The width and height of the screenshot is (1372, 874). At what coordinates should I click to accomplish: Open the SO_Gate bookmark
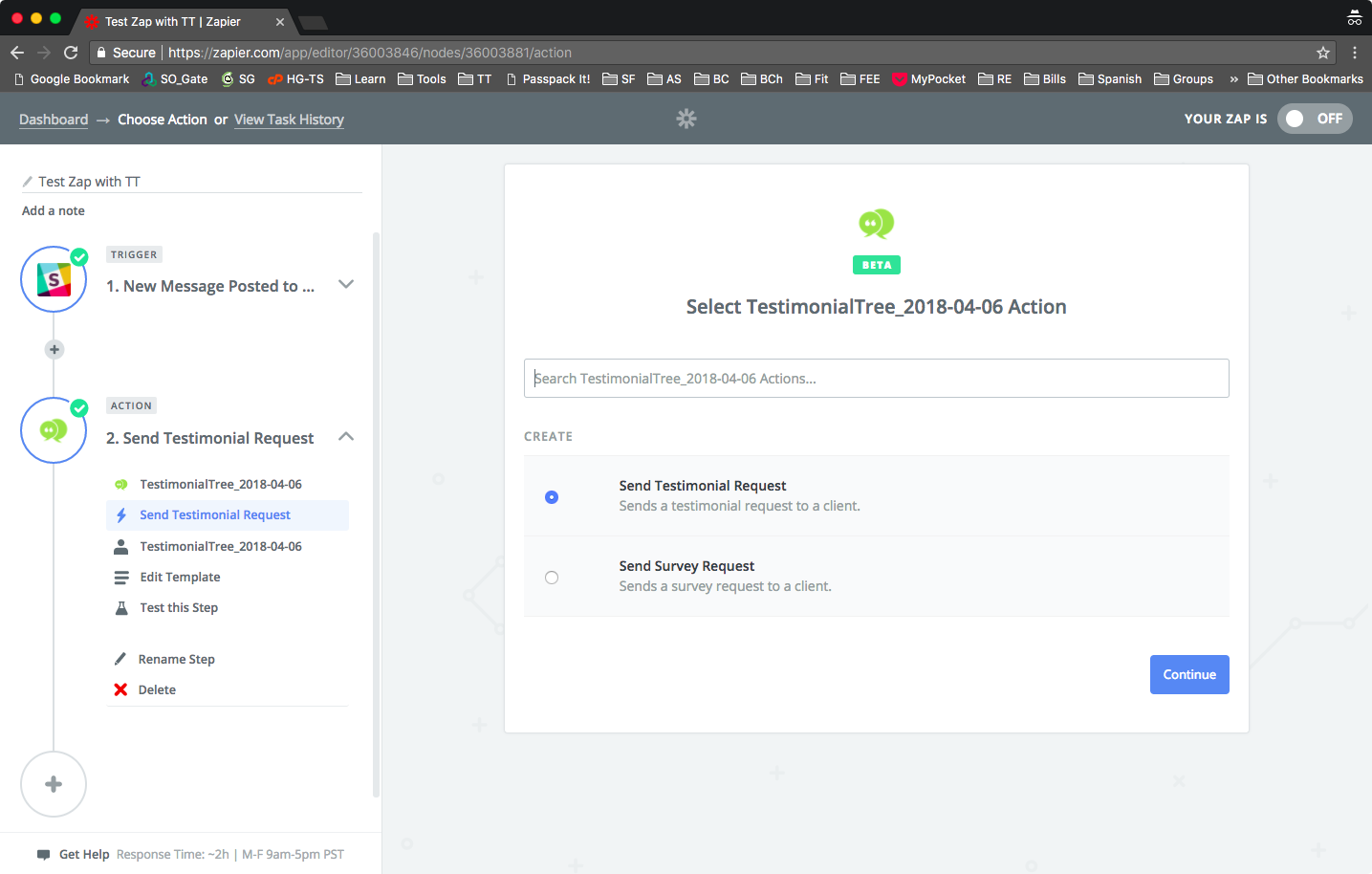click(175, 79)
